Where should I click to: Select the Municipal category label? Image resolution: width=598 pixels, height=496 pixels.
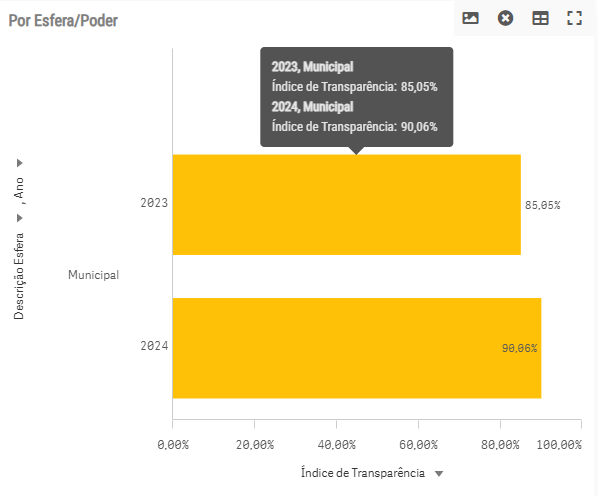[x=93, y=275]
